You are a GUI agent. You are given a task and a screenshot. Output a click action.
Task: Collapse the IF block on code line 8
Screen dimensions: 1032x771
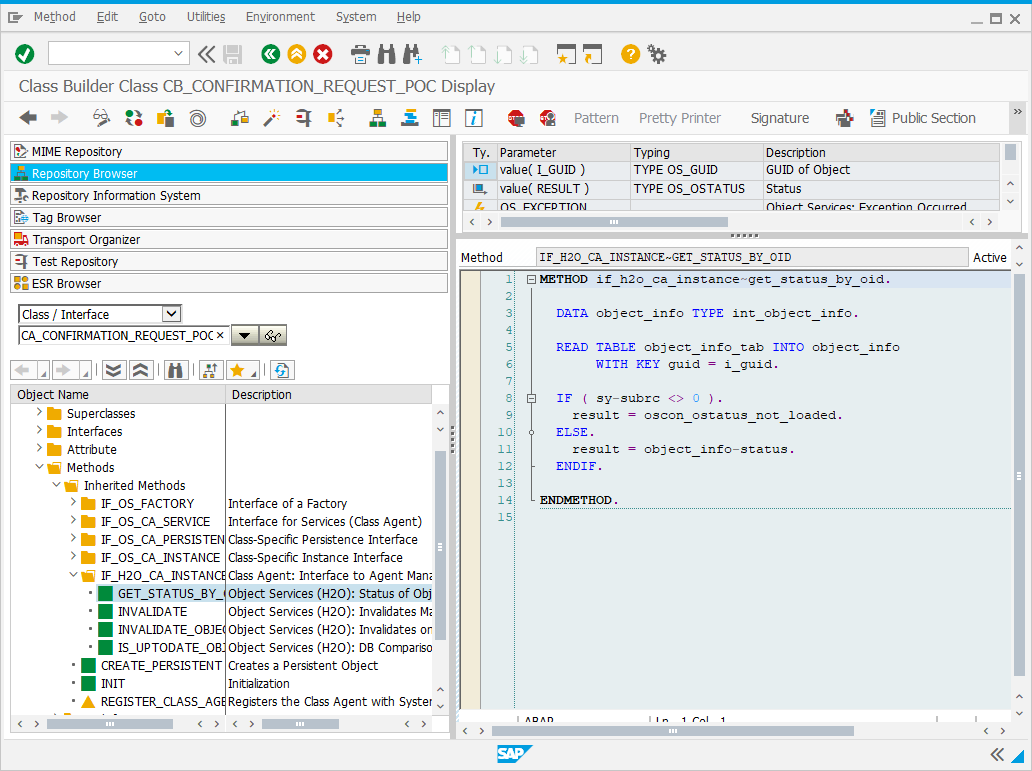point(531,398)
